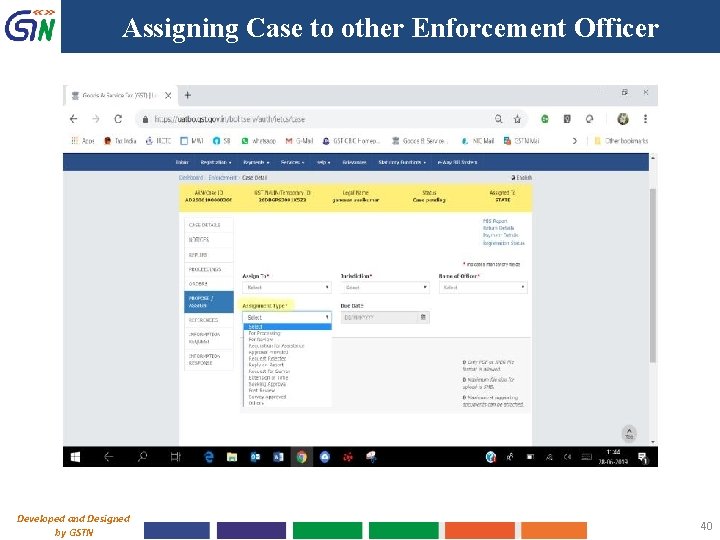Image resolution: width=720 pixels, height=540 pixels.
Task: Open the Due Date calendar picker
Action: tap(423, 317)
